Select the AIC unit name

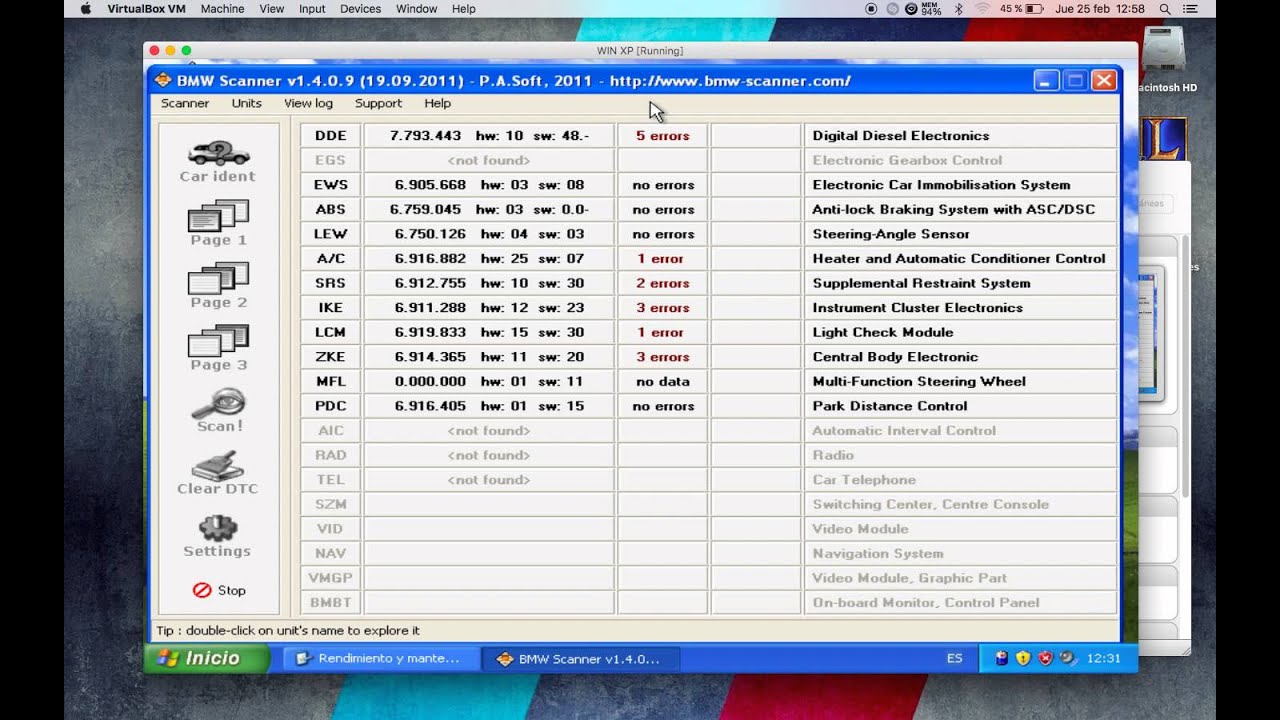click(330, 430)
